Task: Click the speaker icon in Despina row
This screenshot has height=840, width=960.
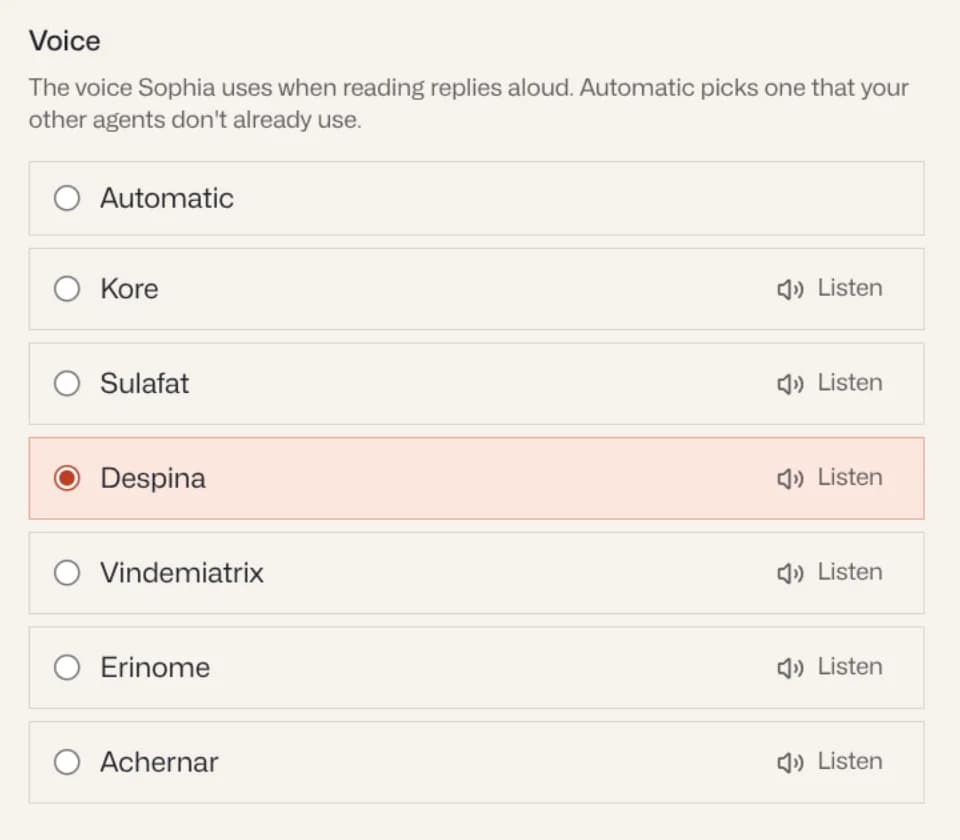Action: click(x=790, y=478)
